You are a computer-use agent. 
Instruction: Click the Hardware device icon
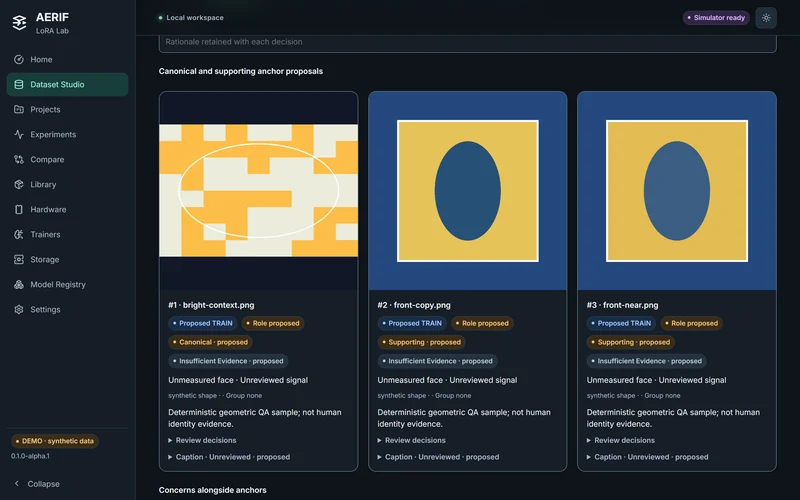pos(19,209)
